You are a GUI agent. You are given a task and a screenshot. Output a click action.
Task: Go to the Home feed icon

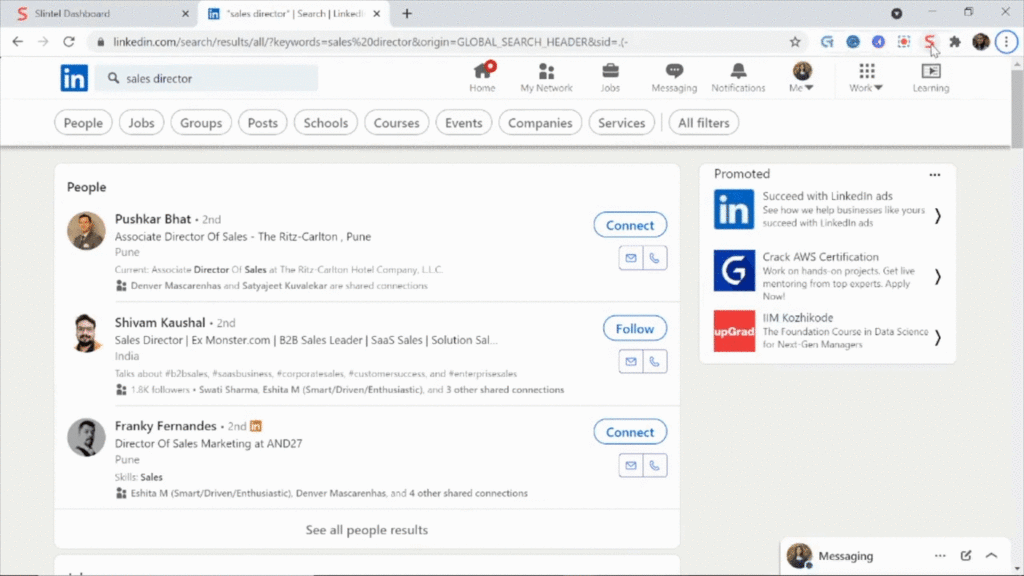[483, 71]
